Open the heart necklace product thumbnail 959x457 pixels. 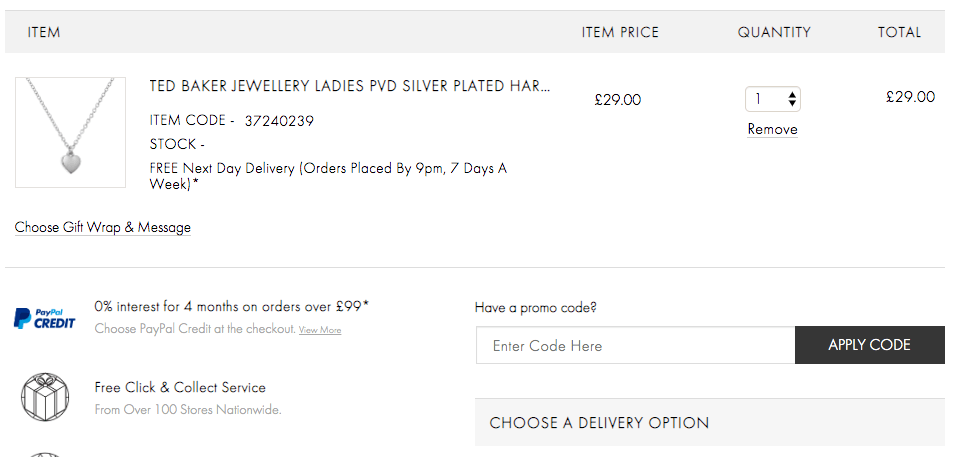click(x=70, y=132)
